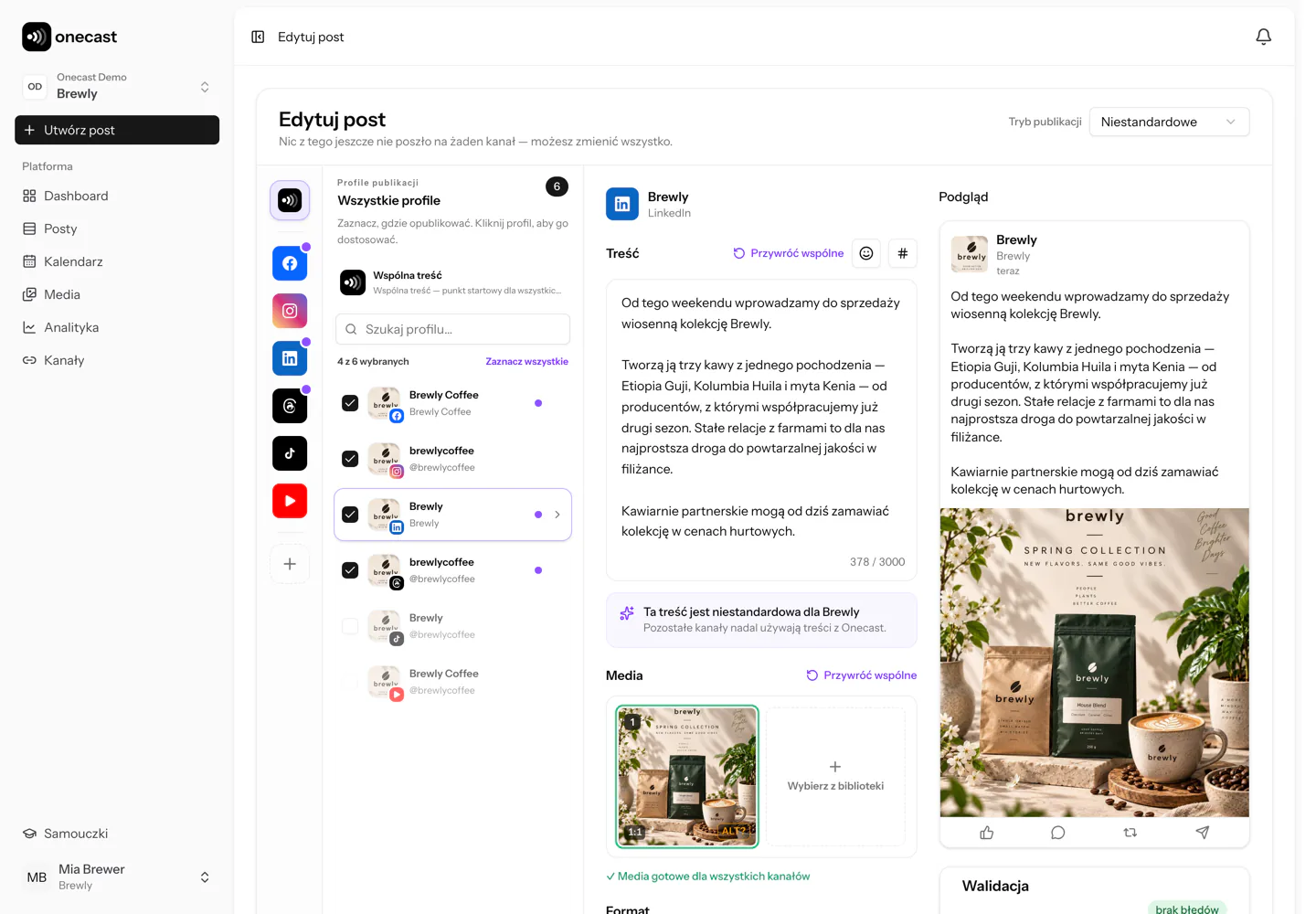This screenshot has height=914, width=1316.
Task: Expand the Brewly workspace switcher
Action: point(117,86)
